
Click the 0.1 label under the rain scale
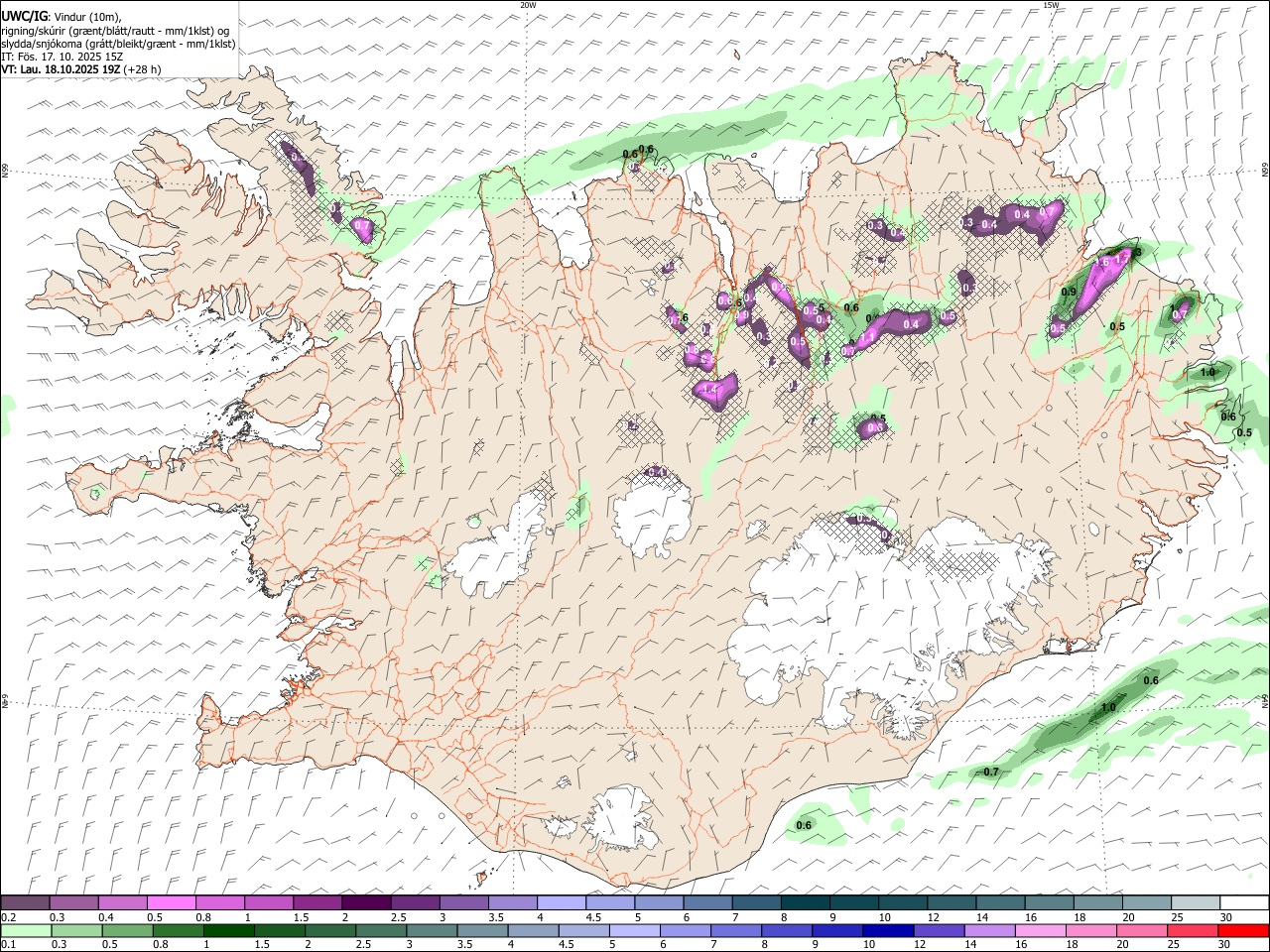8,945
